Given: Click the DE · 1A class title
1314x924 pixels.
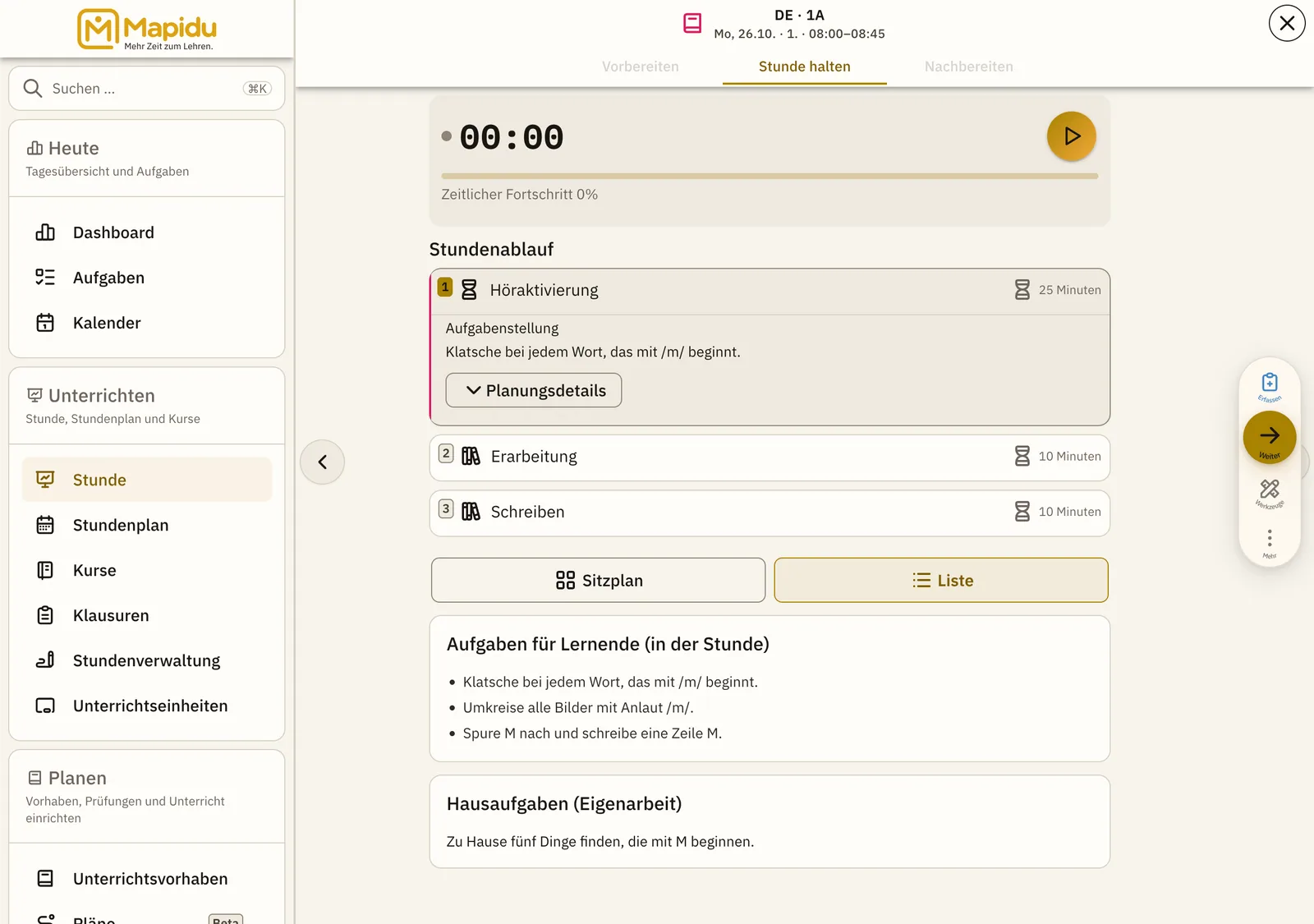Looking at the screenshot, I should click(799, 15).
